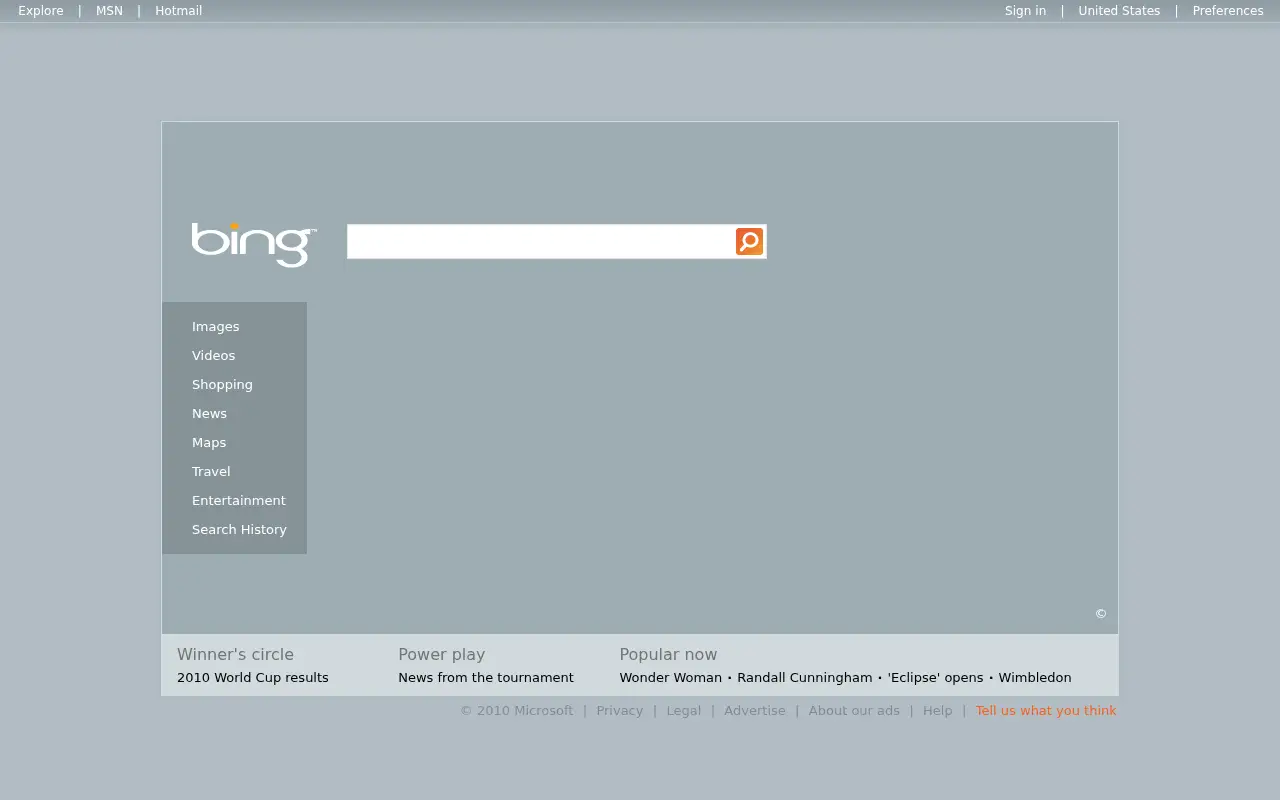Select Travel in the sidebar

point(211,471)
